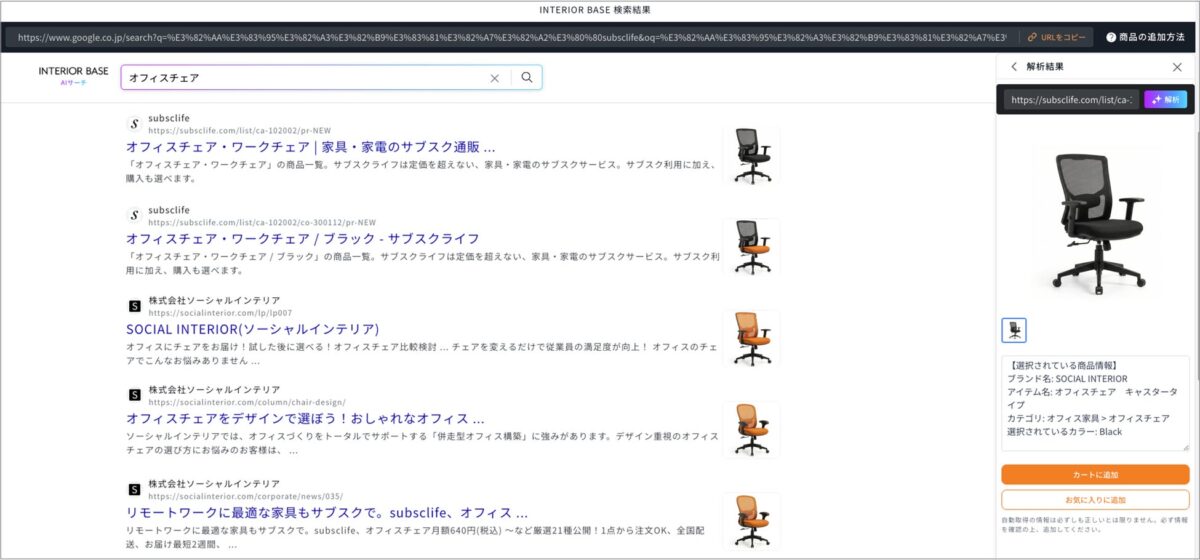Click the URLをコピー button

pyautogui.click(x=1057, y=37)
